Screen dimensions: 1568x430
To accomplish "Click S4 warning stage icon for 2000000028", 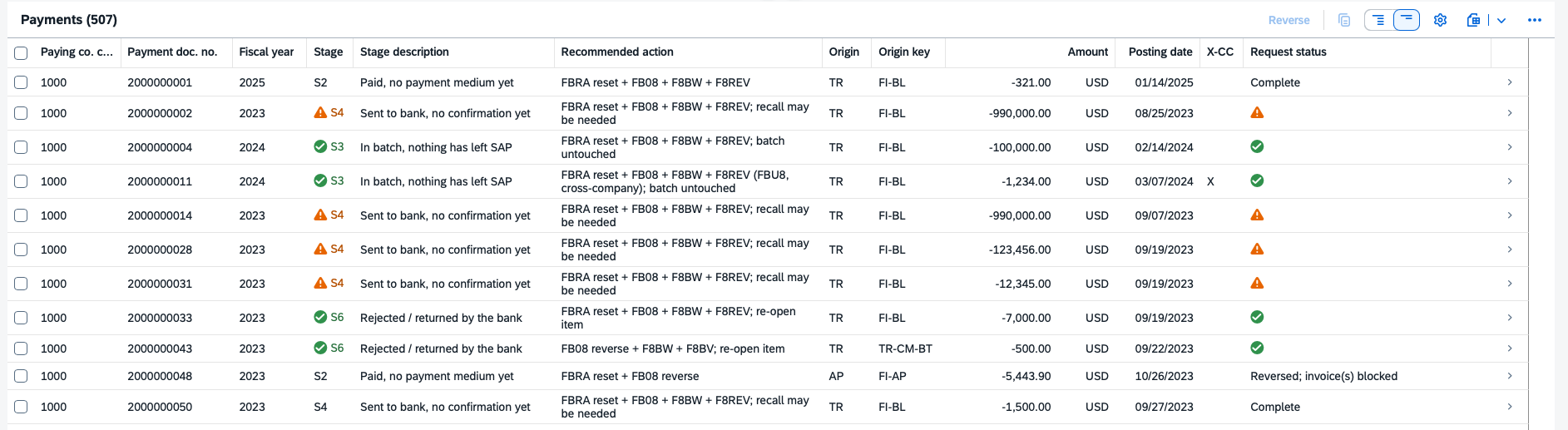I will [320, 249].
